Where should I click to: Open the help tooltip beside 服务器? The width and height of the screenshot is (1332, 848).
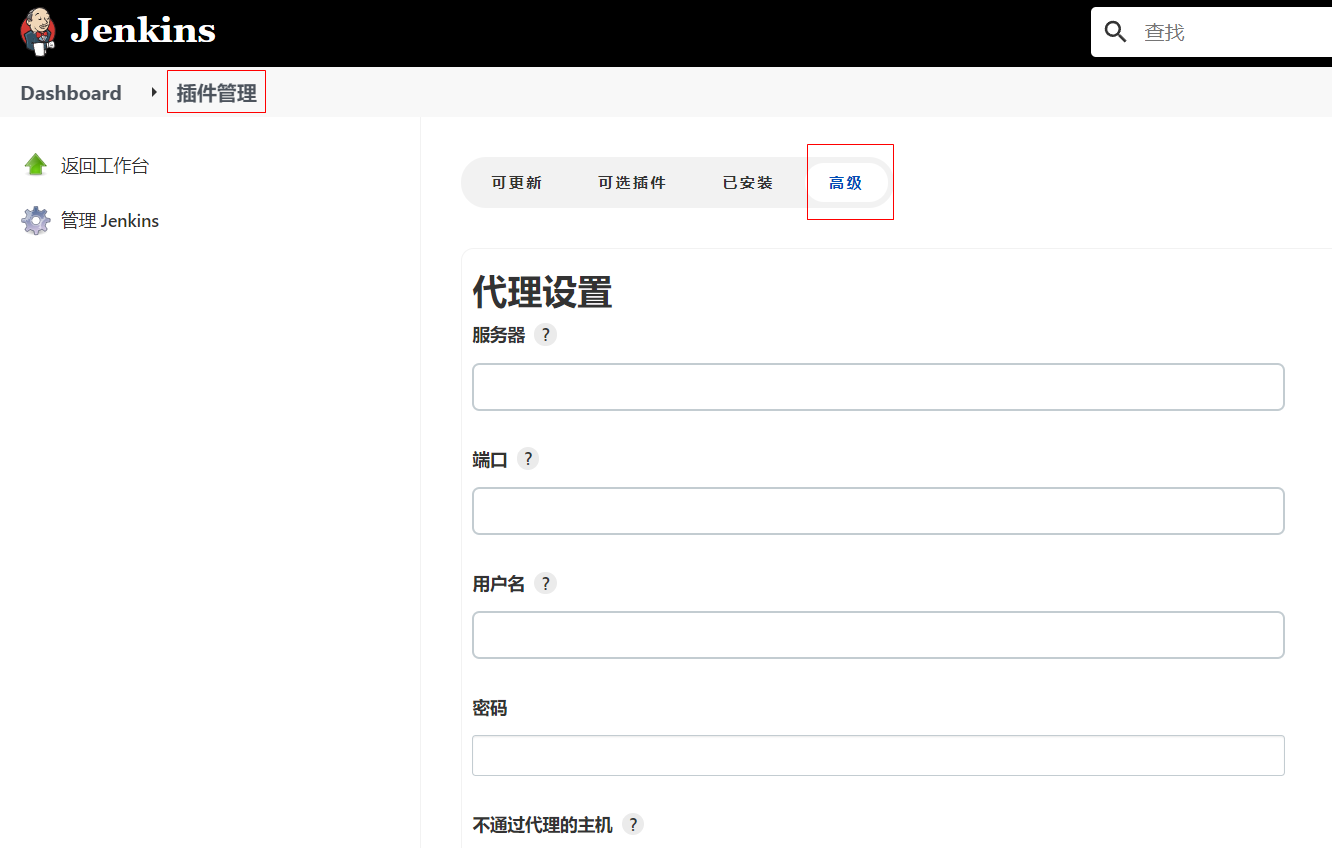pos(545,335)
